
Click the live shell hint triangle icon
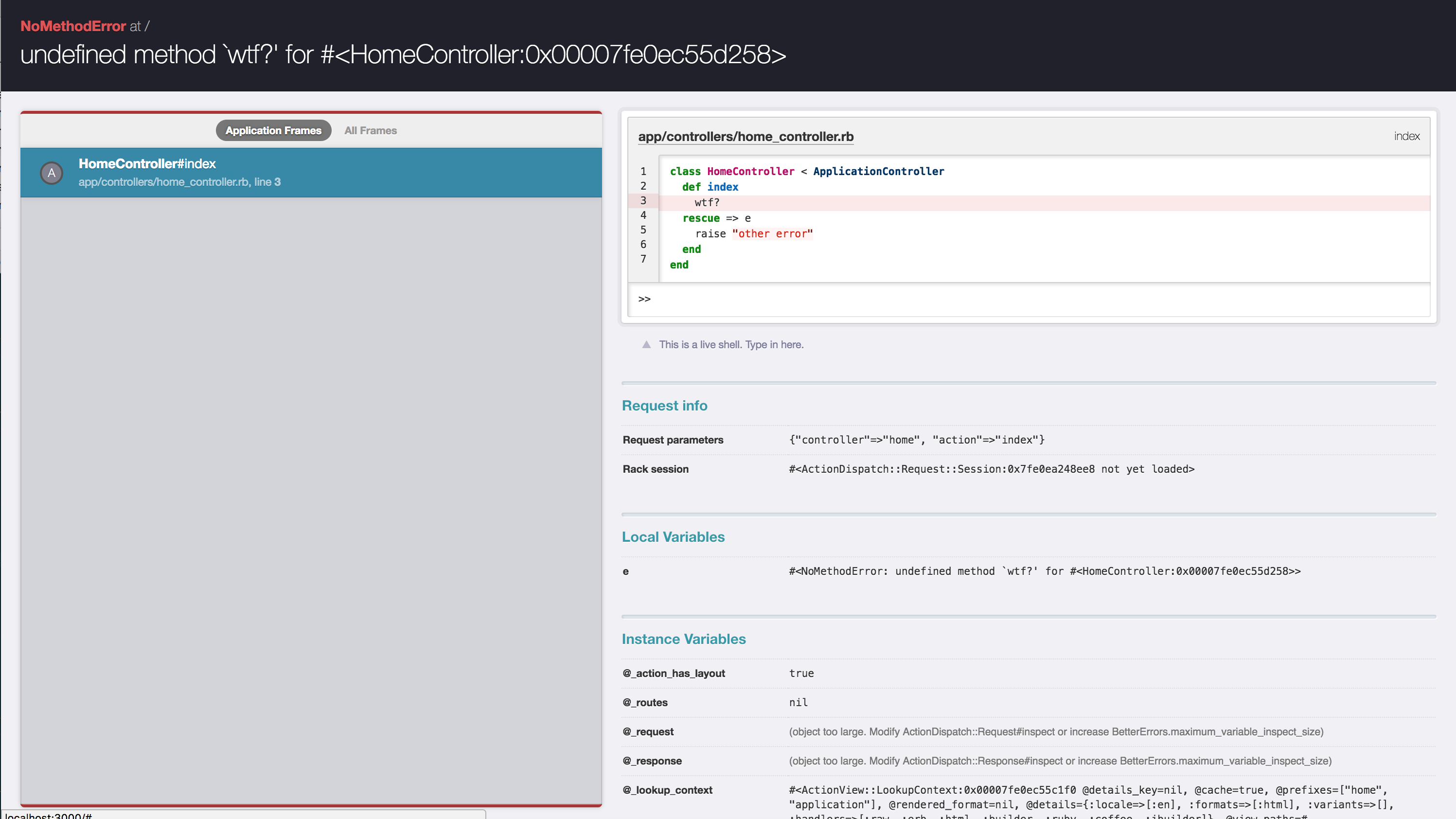point(646,344)
